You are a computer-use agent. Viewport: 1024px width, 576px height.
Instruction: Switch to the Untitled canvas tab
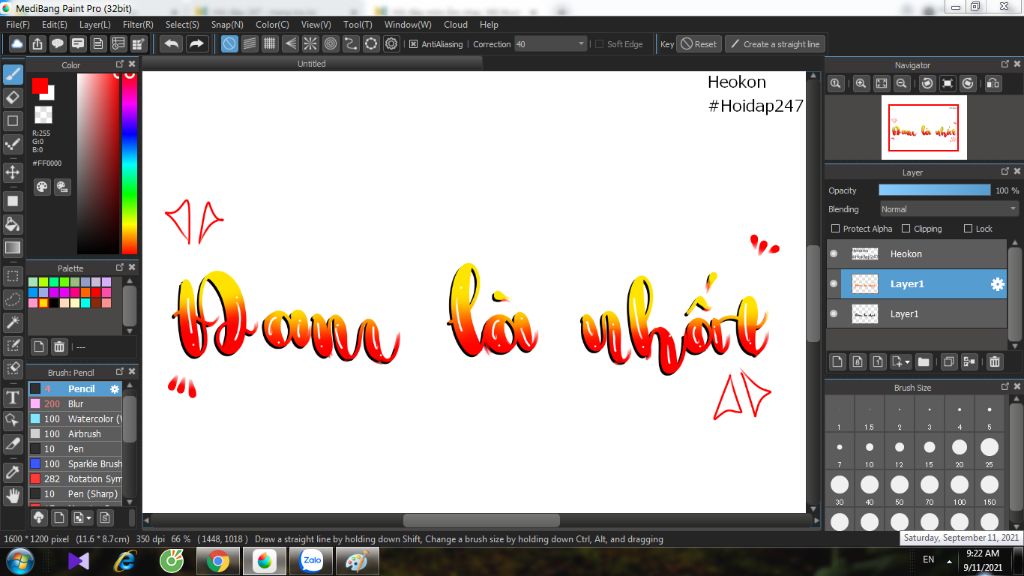coord(312,63)
